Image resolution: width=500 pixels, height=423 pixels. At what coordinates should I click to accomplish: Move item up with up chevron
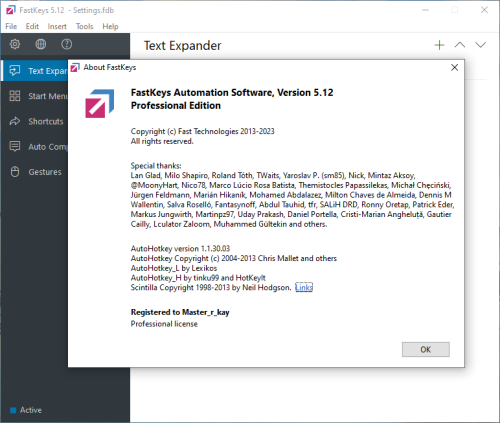pyautogui.click(x=460, y=45)
